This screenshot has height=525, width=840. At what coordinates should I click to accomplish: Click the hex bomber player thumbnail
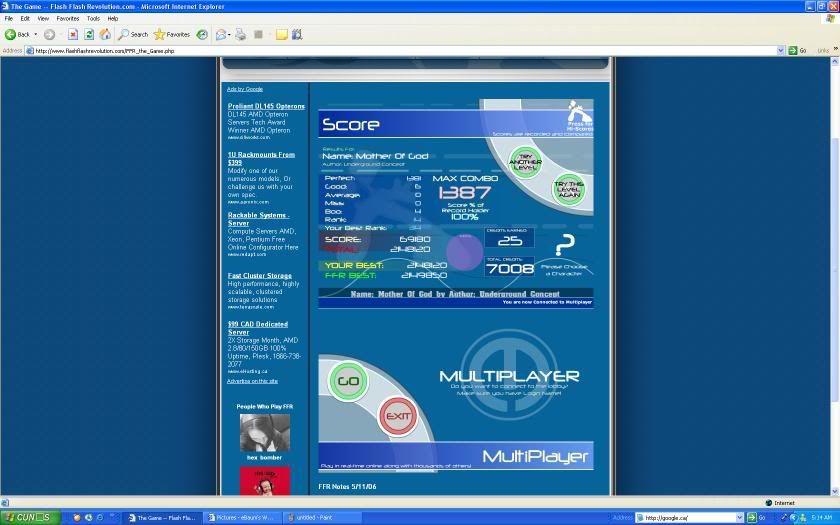point(265,433)
